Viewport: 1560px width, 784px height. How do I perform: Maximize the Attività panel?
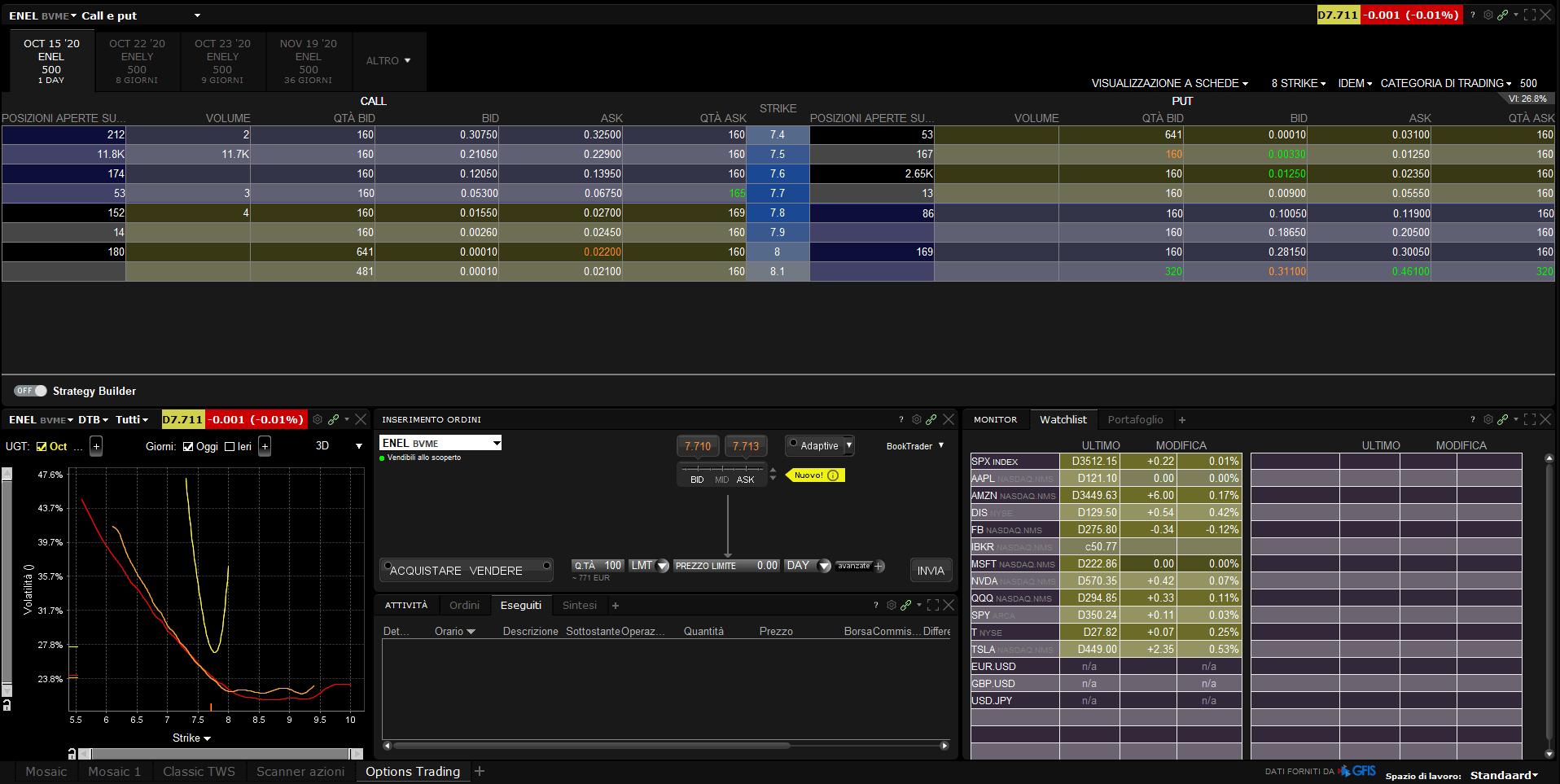tap(933, 605)
